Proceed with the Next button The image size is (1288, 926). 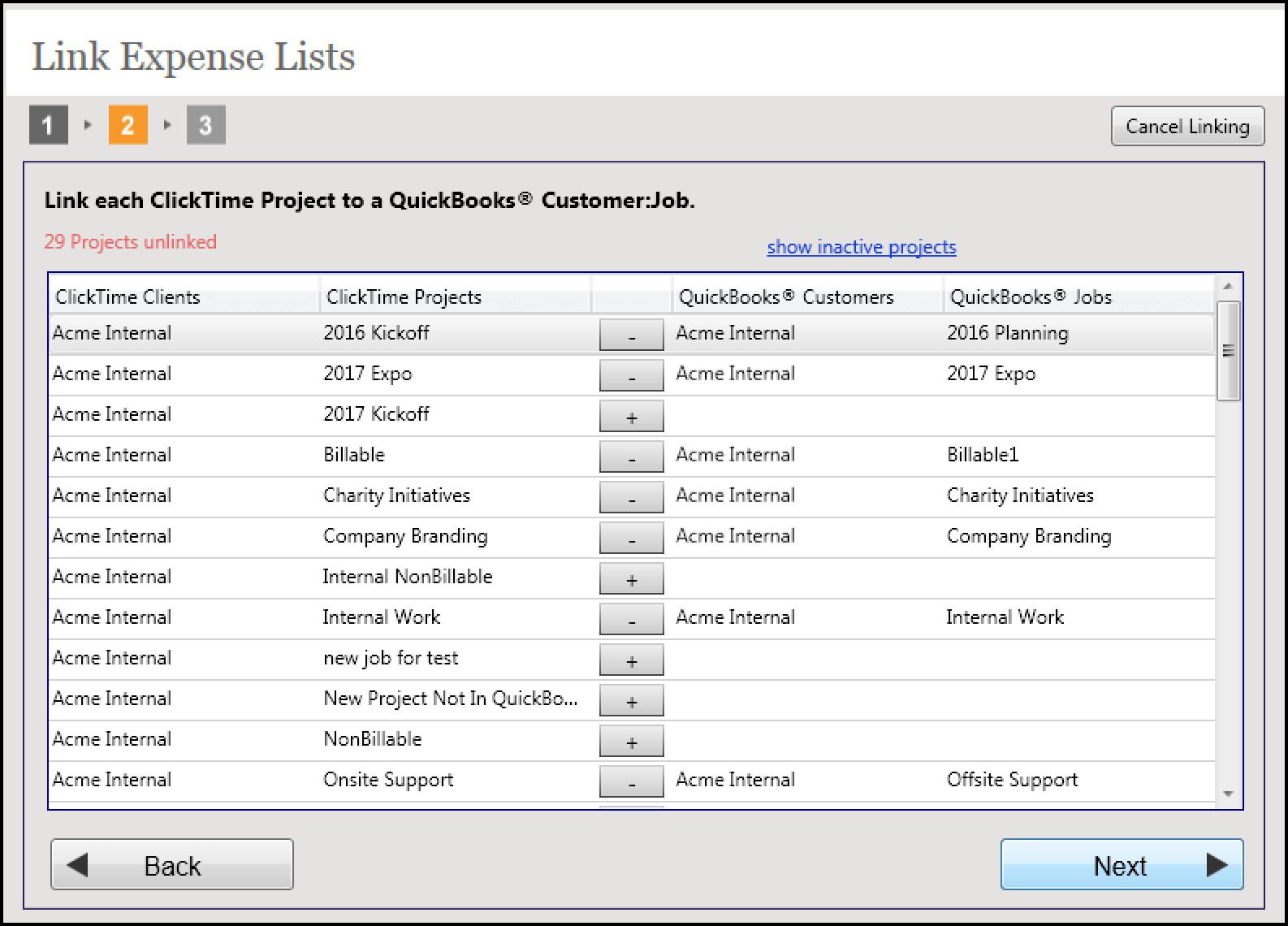tap(1122, 864)
